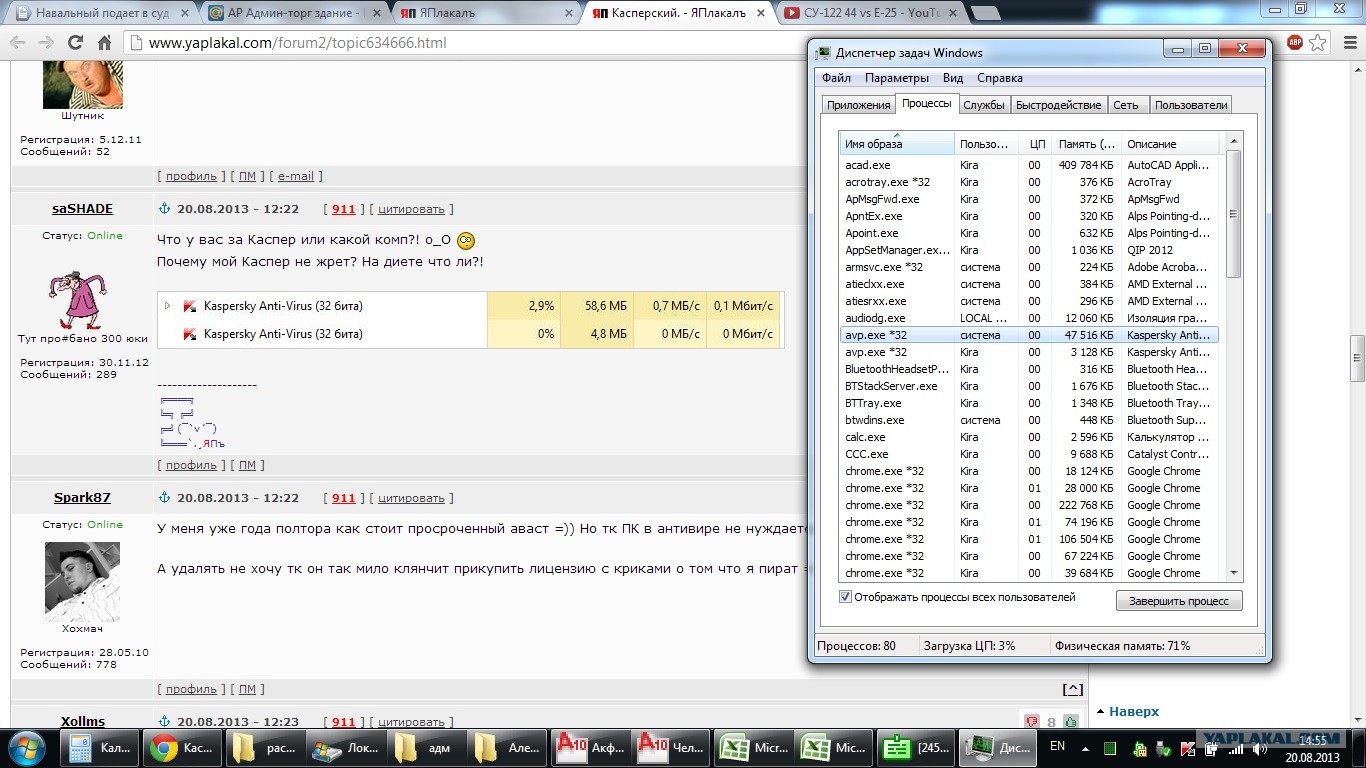The width and height of the screenshot is (1366, 768).
Task: Open the Вид menu in Task Manager
Action: 953,78
